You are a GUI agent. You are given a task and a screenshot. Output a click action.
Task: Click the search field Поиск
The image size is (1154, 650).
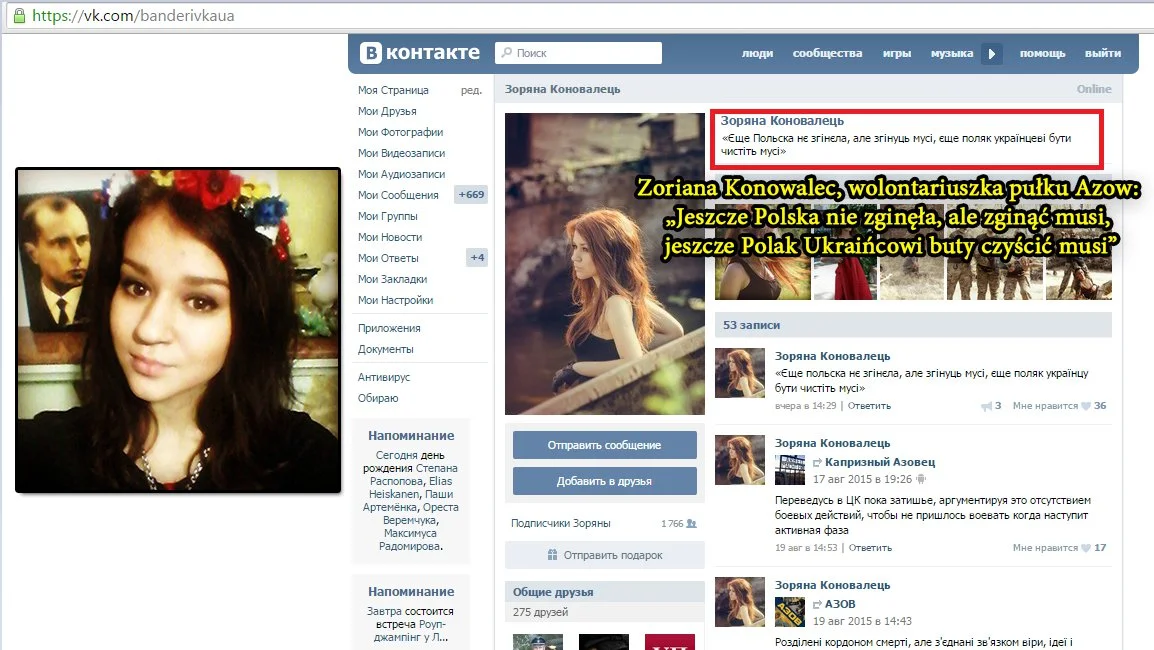point(580,53)
